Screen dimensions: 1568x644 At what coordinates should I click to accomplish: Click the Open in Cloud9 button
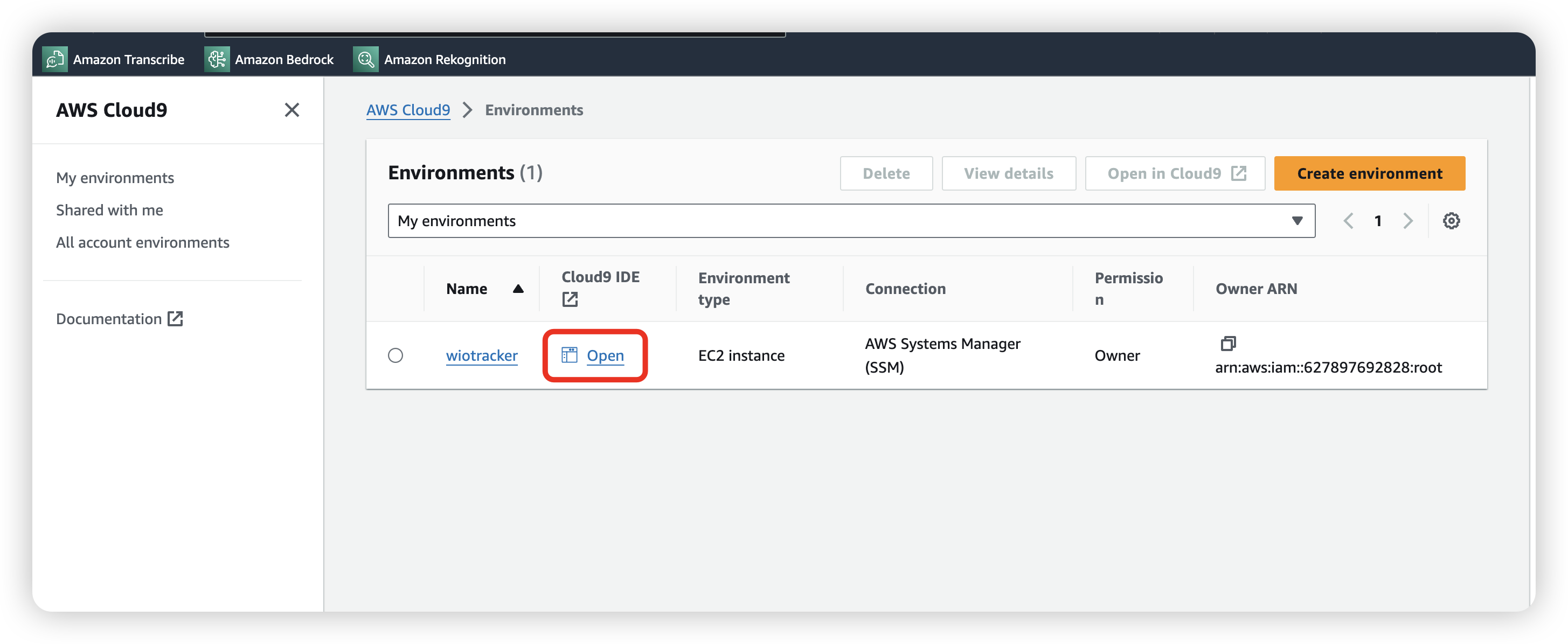[1175, 173]
